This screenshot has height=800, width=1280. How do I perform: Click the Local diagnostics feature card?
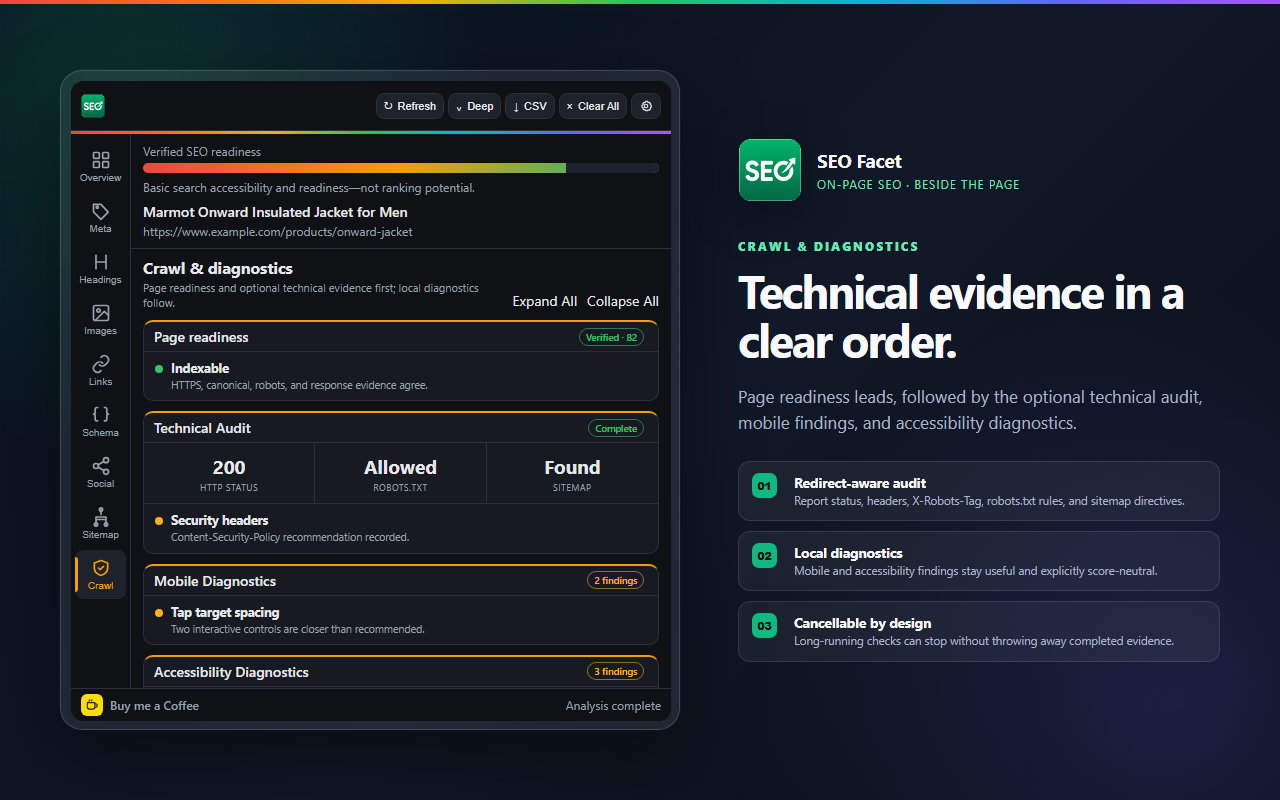(x=979, y=561)
